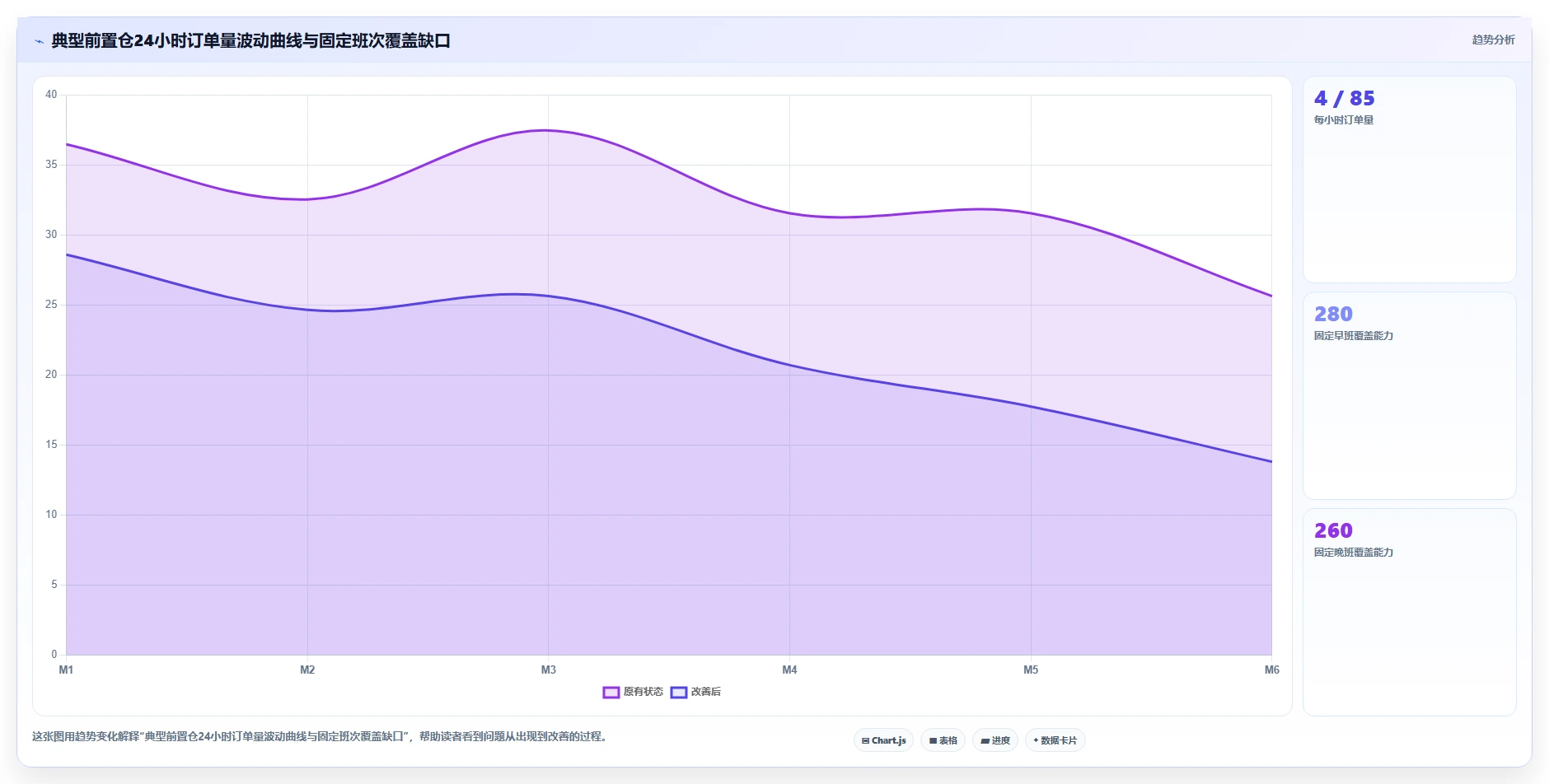Click the Chart.js badge
This screenshot has width=1549, height=784.
[x=883, y=740]
